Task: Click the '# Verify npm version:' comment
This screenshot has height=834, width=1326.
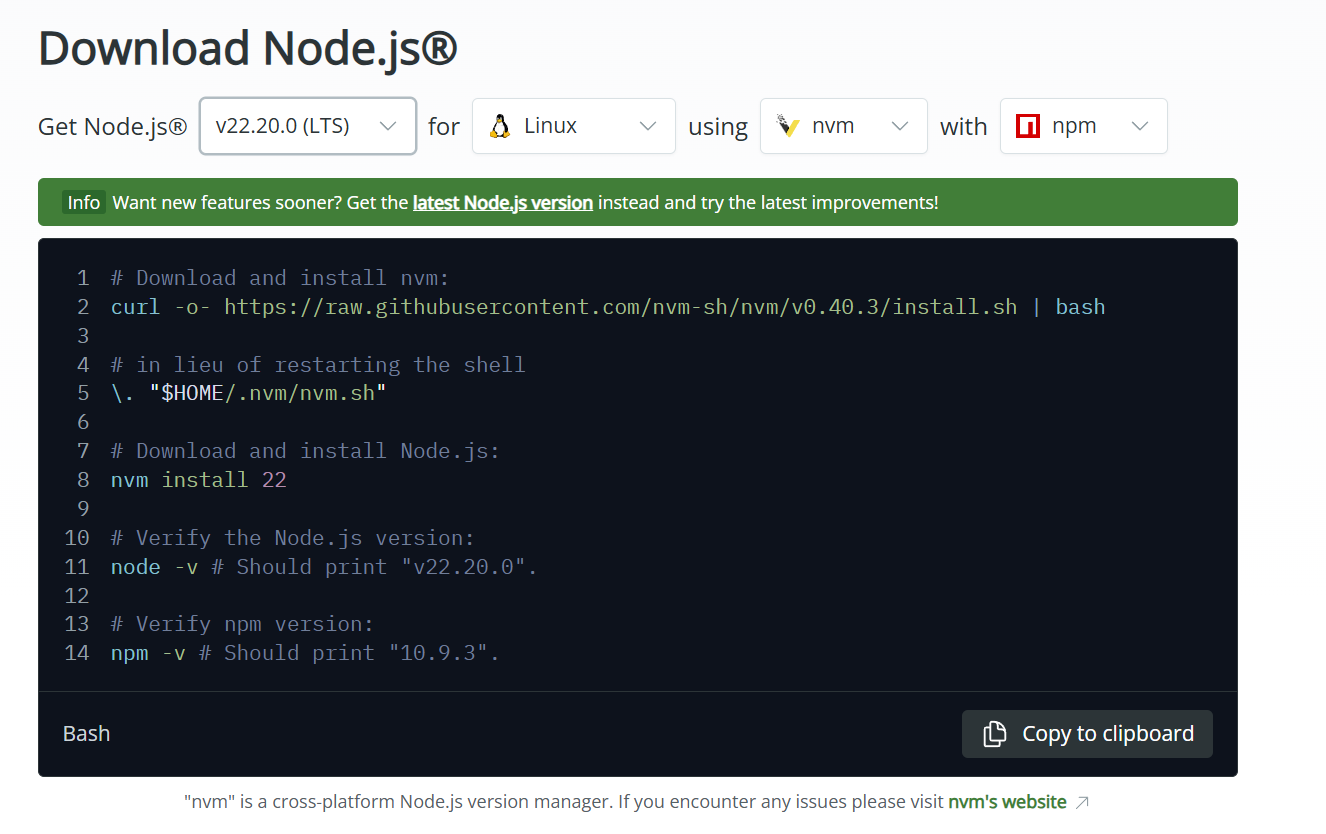Action: click(242, 624)
